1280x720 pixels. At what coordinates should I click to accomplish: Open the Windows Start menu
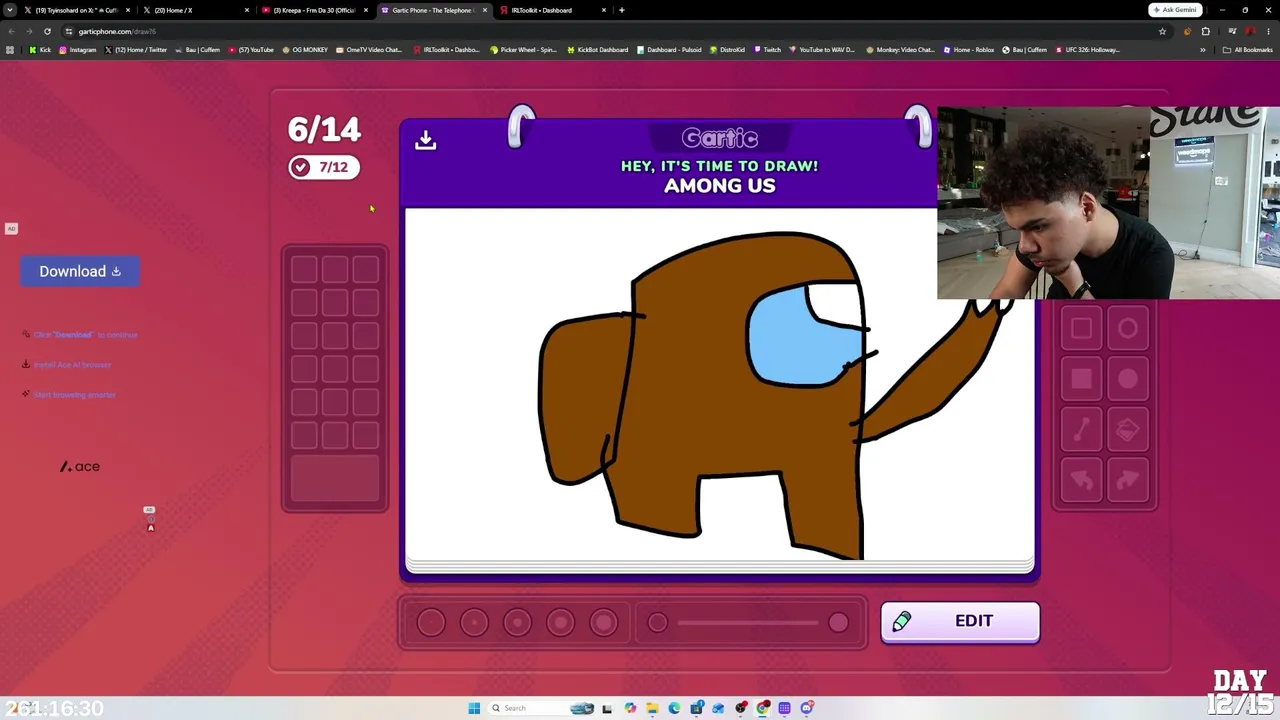tap(474, 708)
